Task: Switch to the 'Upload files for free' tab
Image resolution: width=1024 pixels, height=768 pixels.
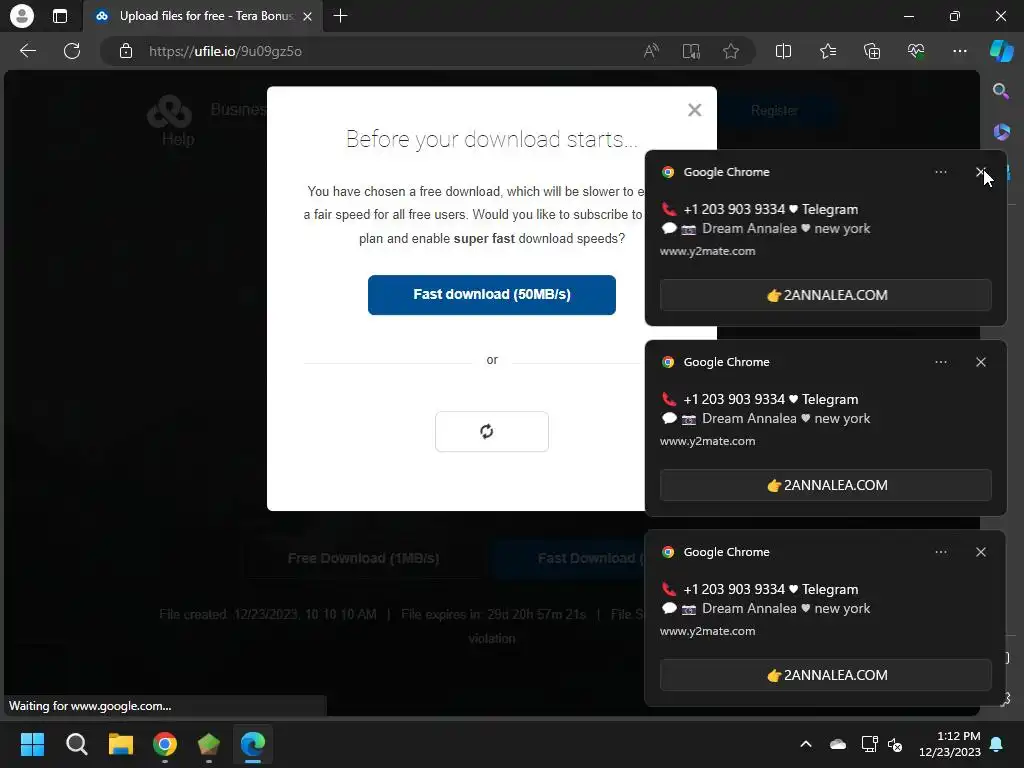Action: tap(202, 16)
